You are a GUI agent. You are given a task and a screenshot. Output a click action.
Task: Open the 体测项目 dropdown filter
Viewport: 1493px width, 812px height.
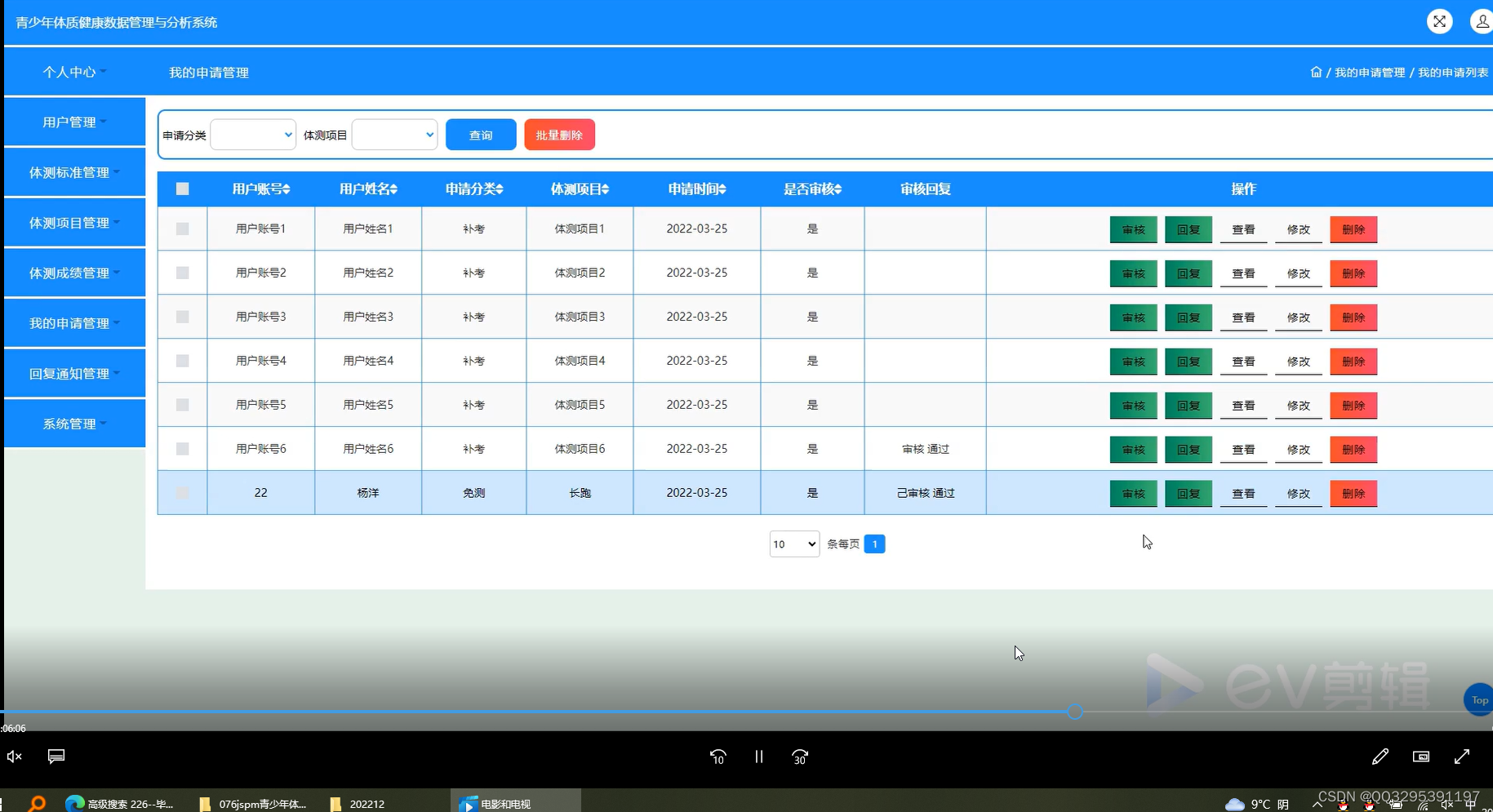[x=394, y=135]
